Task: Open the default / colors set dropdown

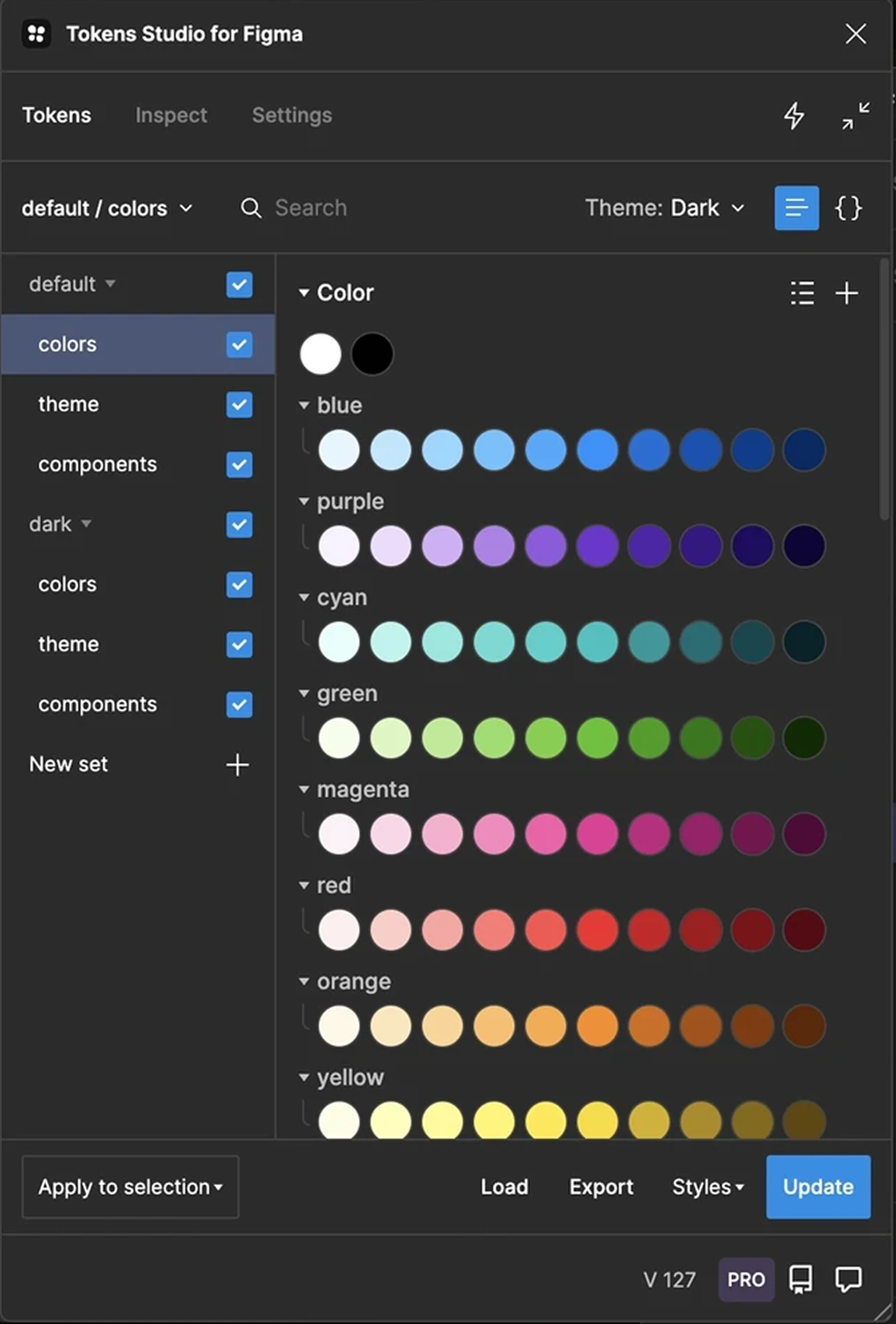Action: (106, 209)
